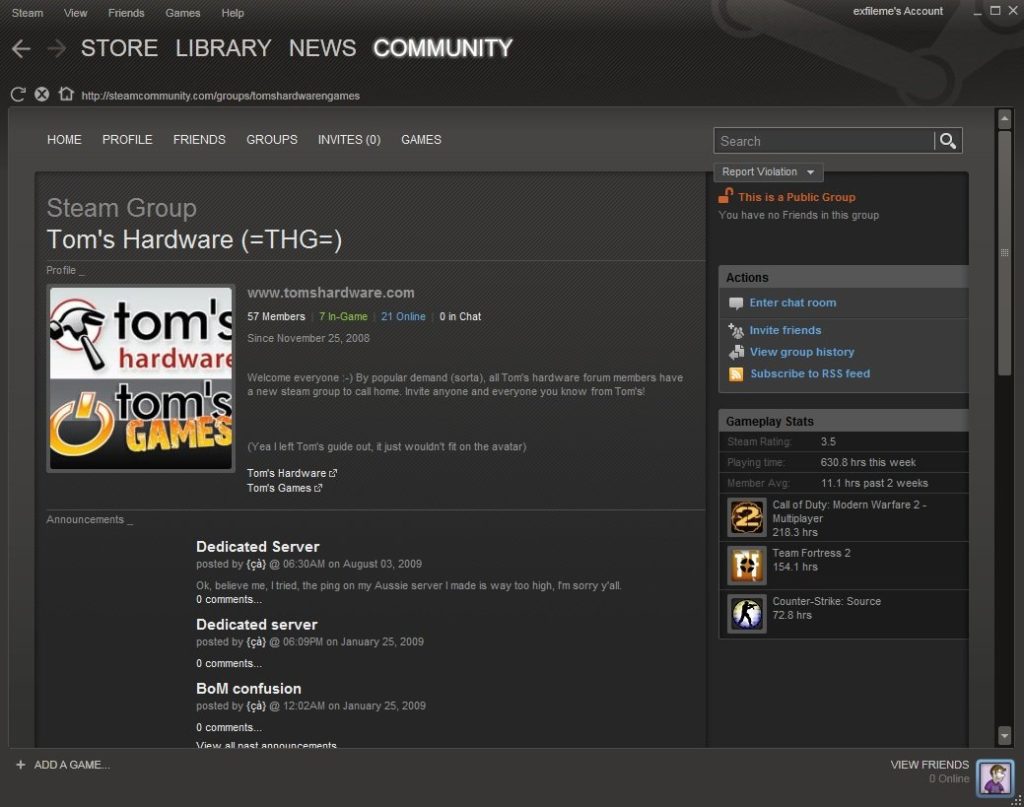Click the URL address bar
1024x807 pixels.
(221, 96)
